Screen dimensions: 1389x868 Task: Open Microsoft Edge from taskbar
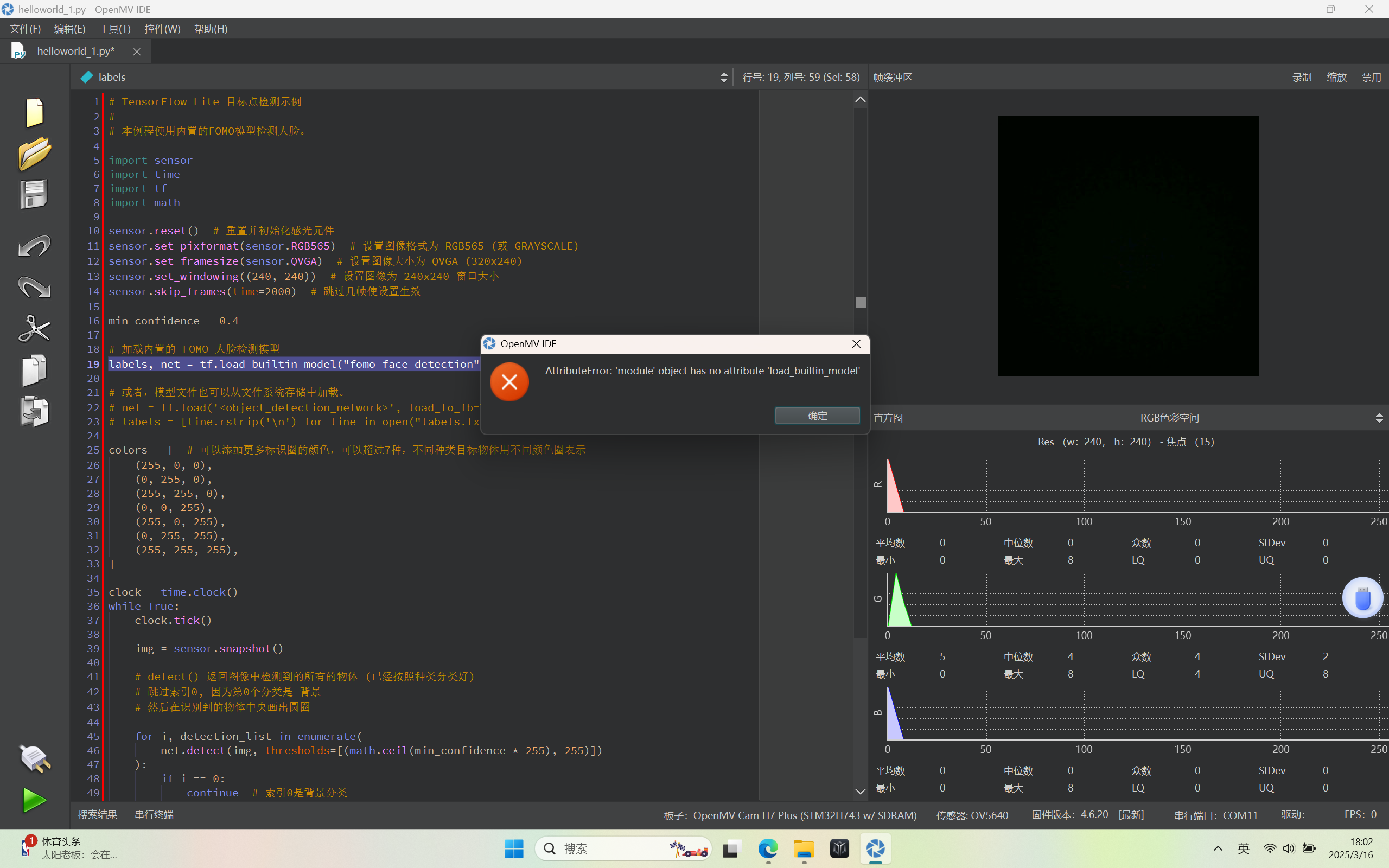pos(768,848)
